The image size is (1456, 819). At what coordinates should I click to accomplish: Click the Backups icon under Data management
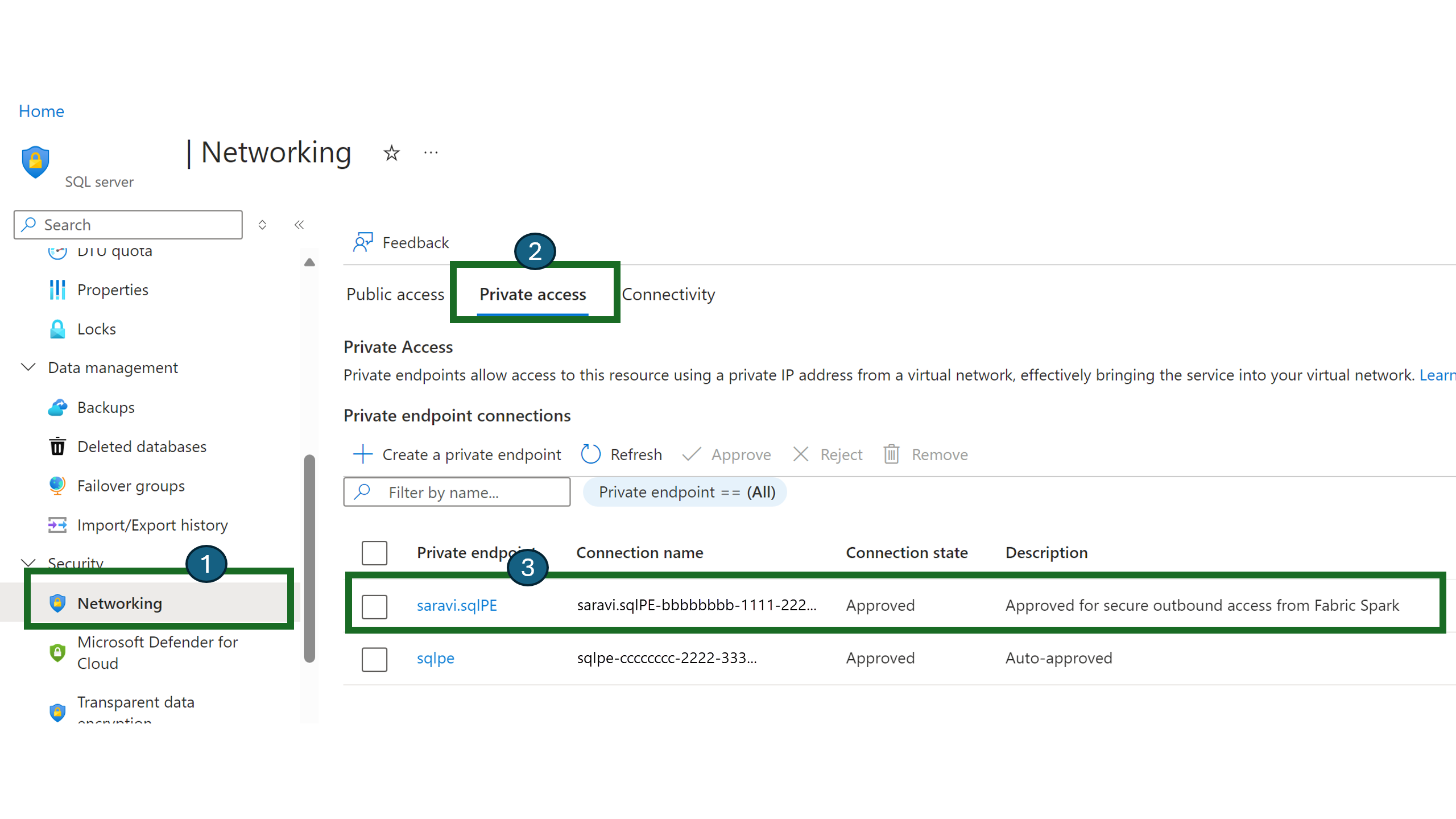(x=57, y=407)
